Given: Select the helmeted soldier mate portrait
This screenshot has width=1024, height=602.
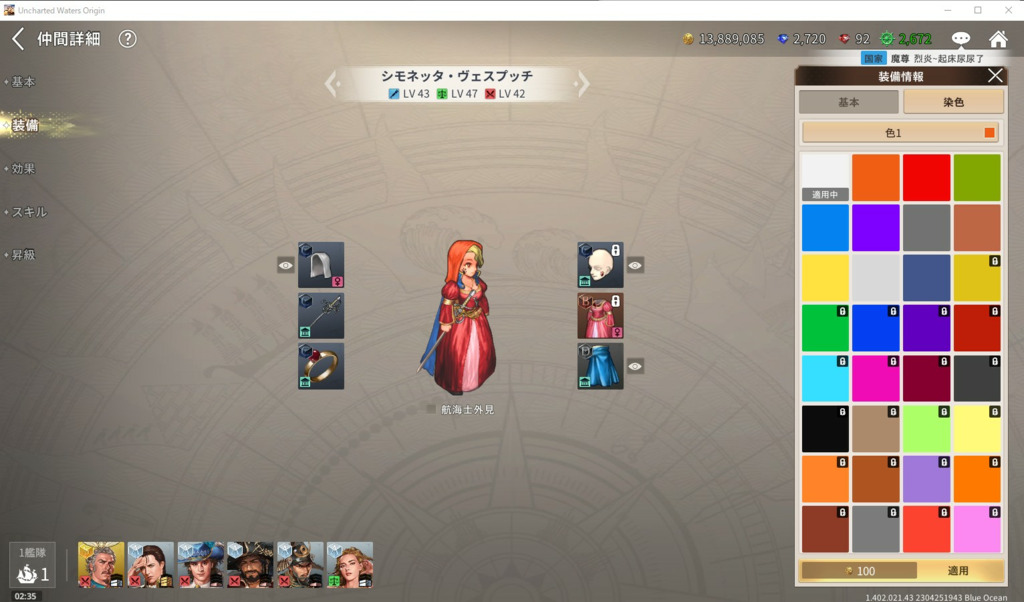Looking at the screenshot, I should (300, 565).
